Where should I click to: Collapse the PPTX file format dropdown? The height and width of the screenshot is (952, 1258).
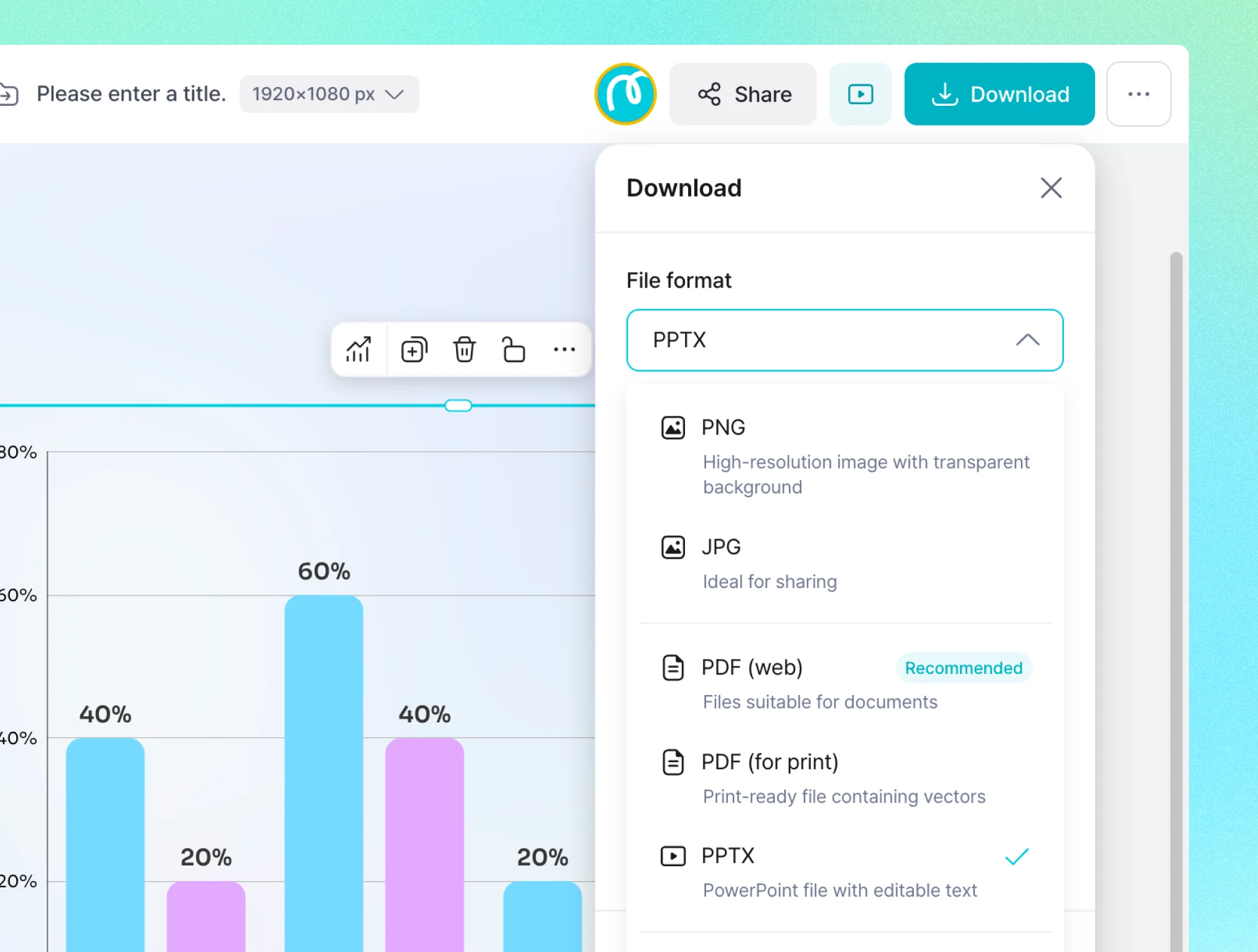click(844, 340)
